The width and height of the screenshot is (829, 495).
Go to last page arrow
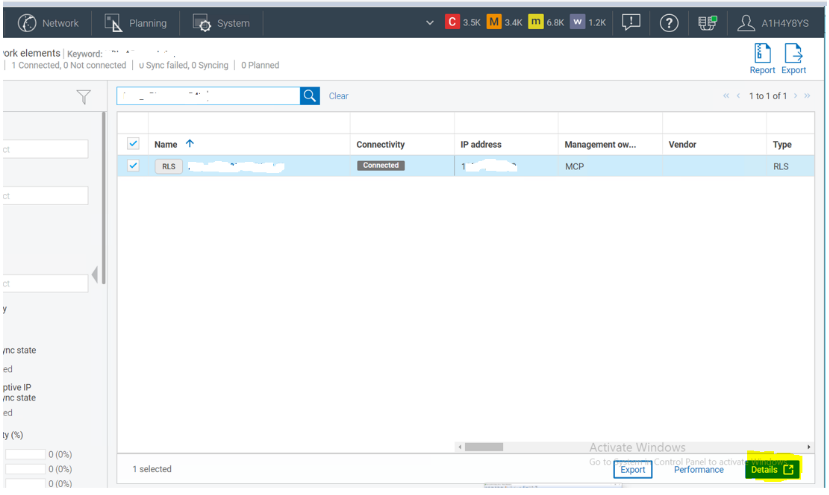807,96
